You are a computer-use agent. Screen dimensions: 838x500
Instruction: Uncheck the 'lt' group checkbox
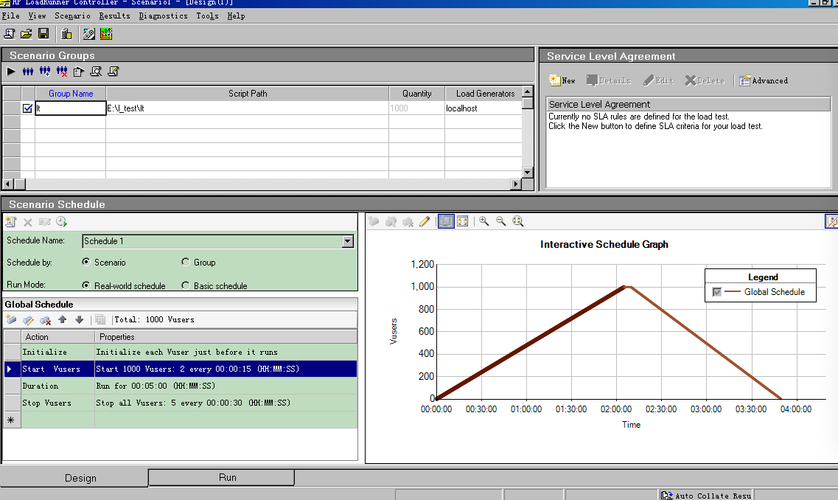pyautogui.click(x=27, y=108)
